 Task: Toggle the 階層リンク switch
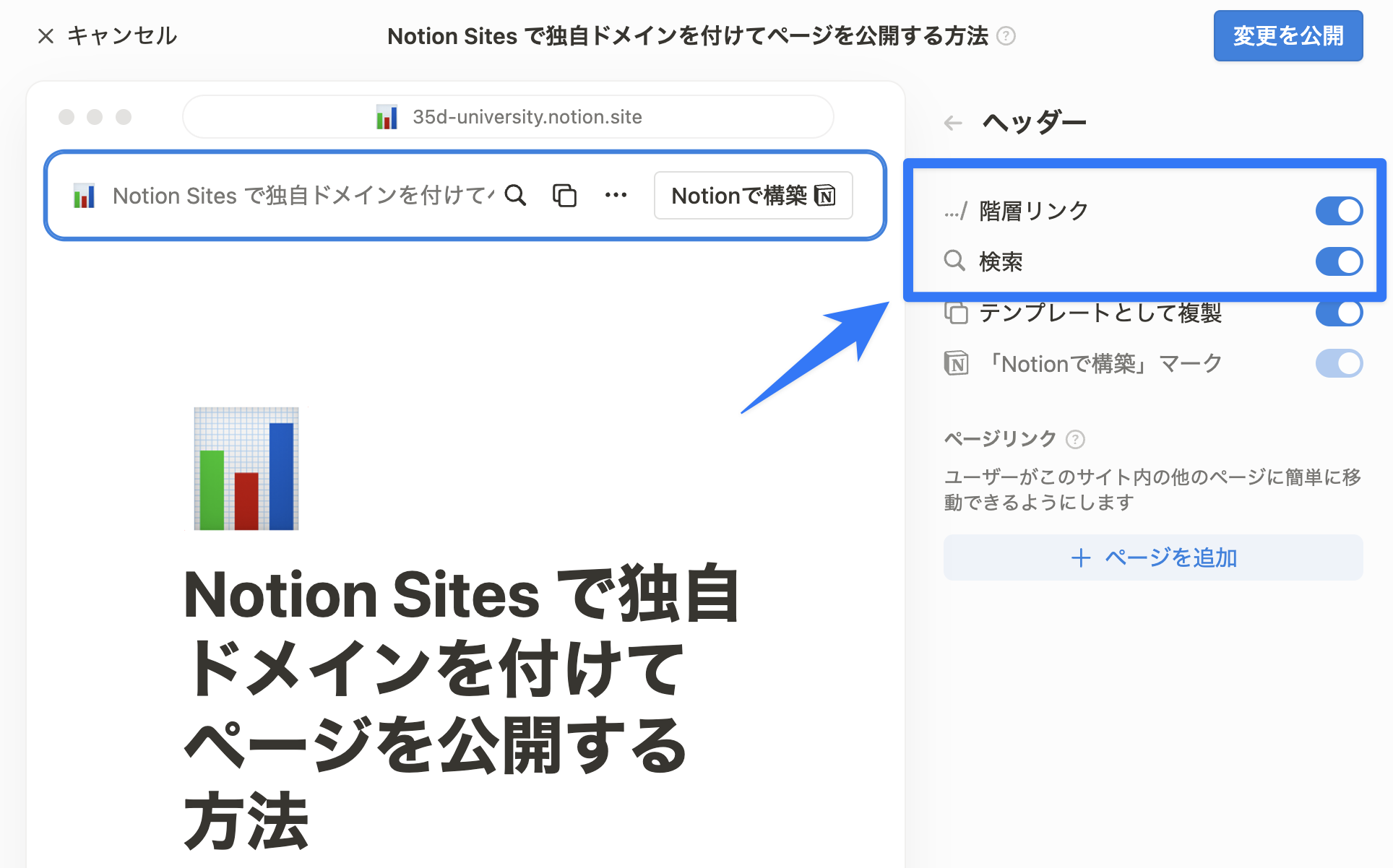pos(1339,212)
